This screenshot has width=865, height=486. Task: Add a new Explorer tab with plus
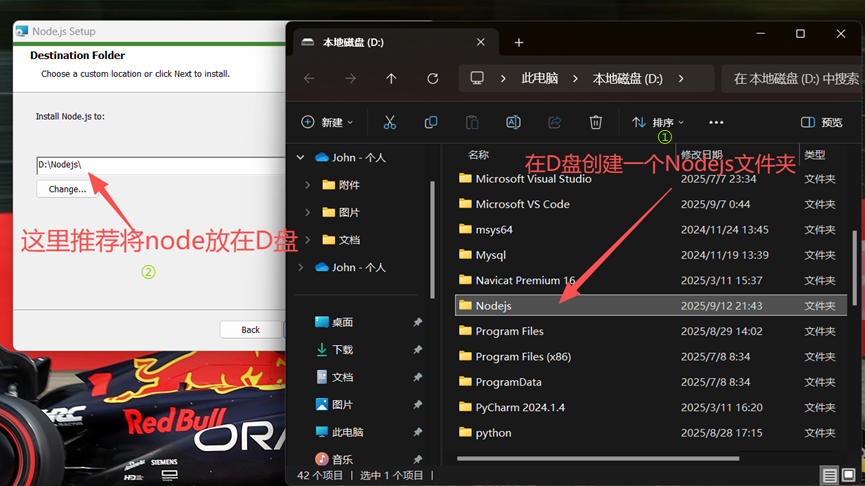point(519,42)
